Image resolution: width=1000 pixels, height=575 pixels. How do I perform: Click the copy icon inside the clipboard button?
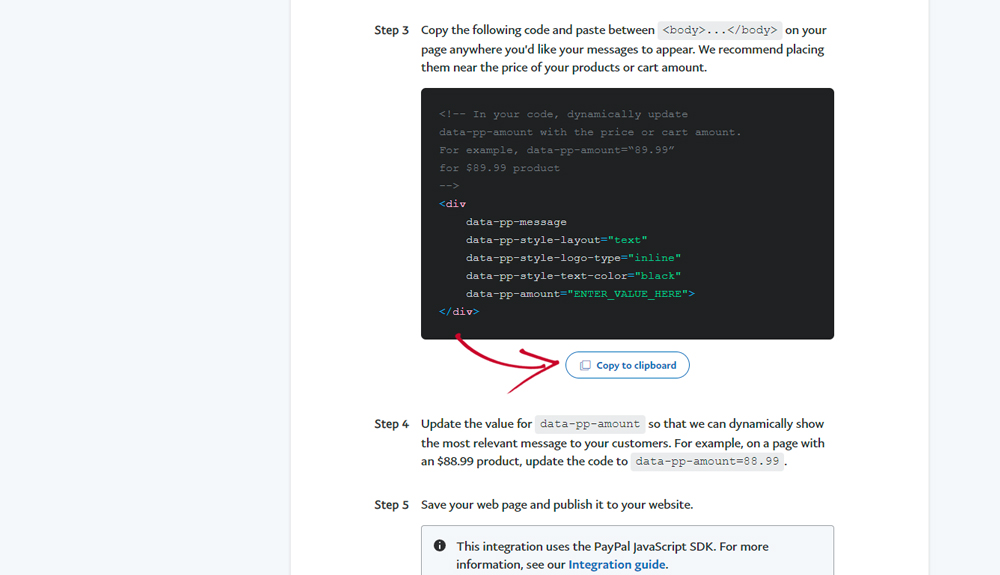[585, 365]
